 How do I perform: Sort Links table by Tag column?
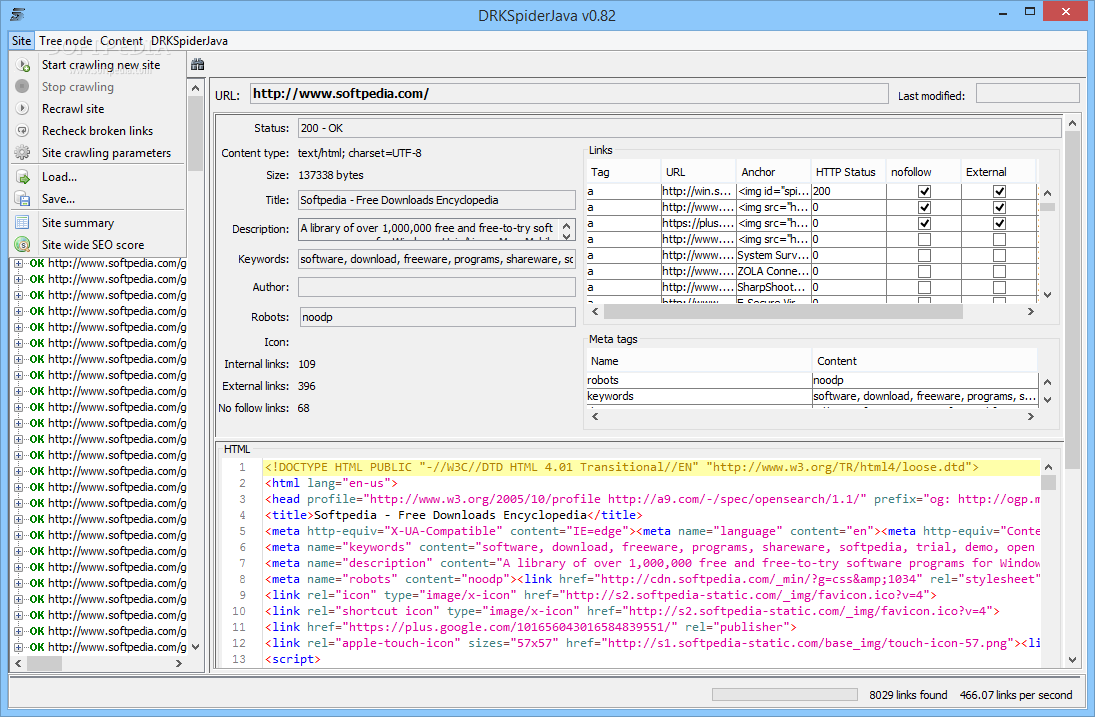(623, 172)
